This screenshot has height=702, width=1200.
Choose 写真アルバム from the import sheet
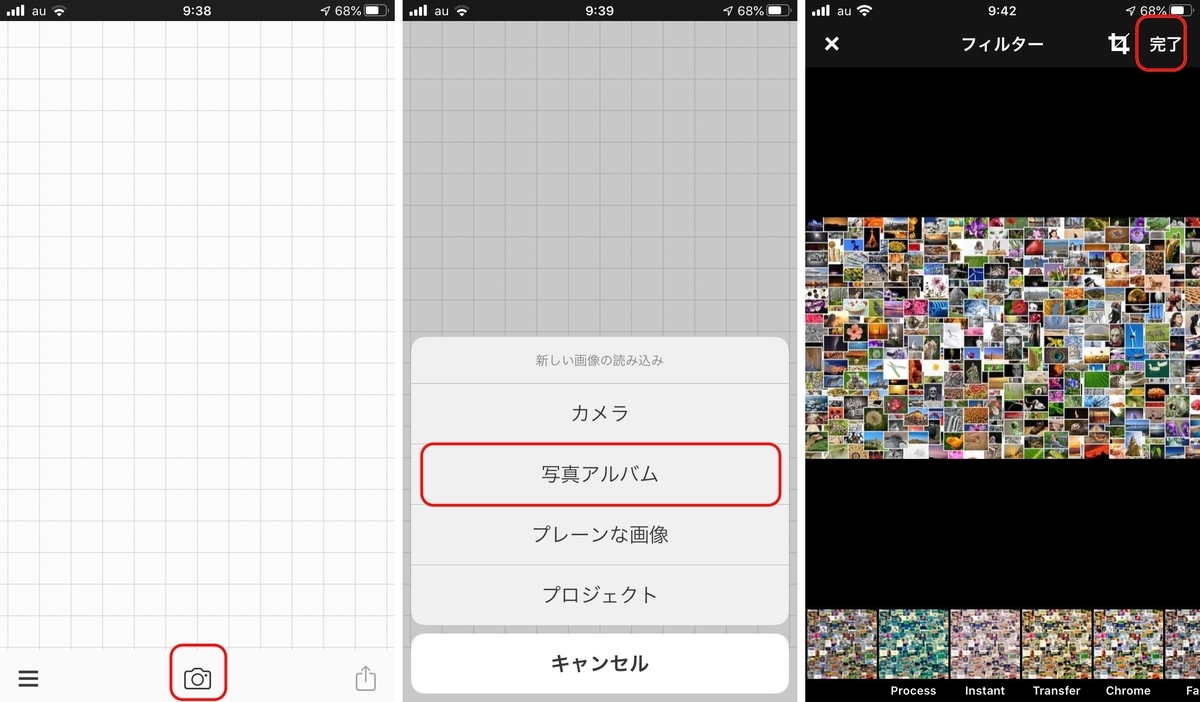click(x=599, y=475)
